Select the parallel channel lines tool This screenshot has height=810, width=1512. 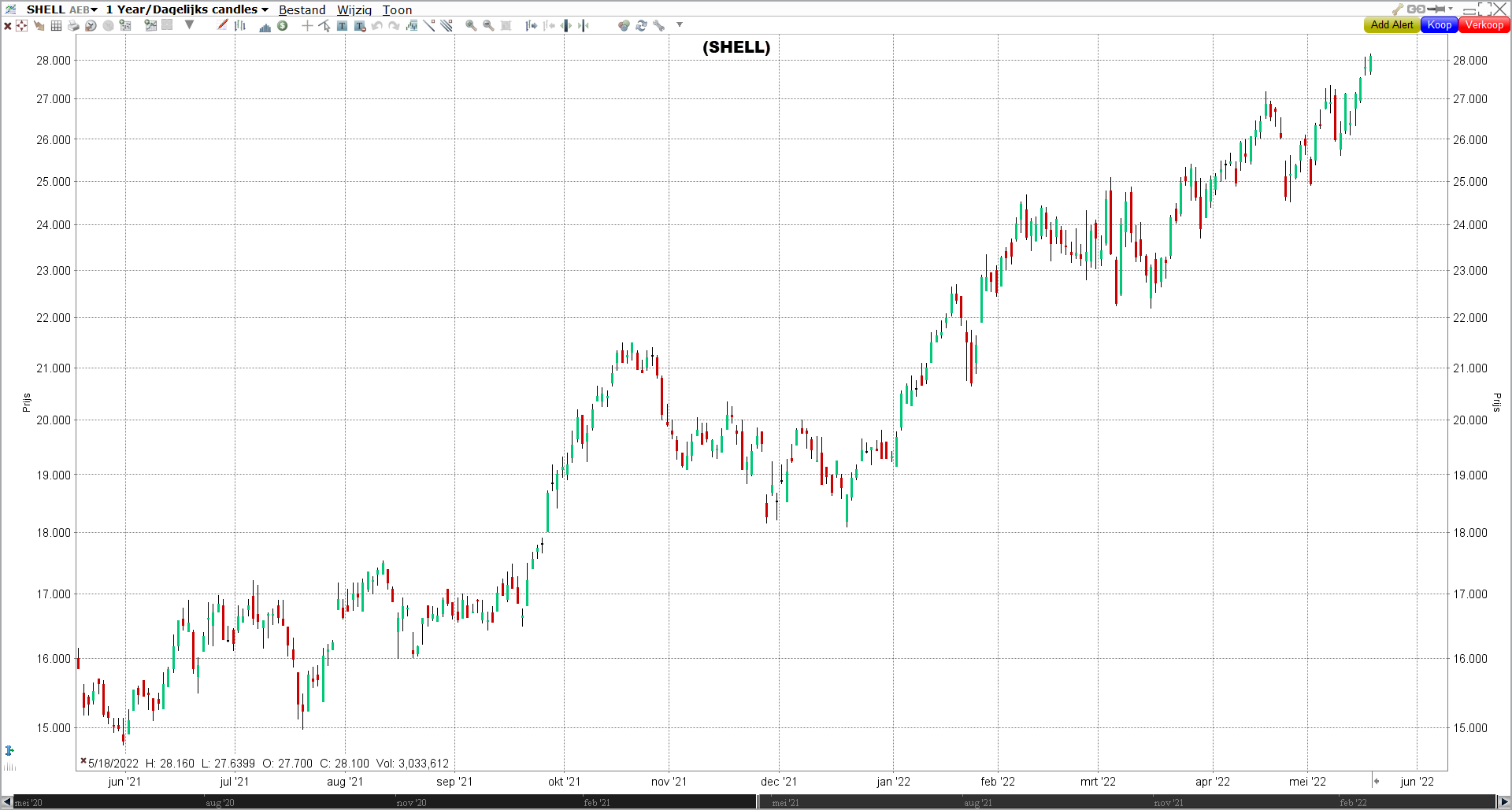447,25
